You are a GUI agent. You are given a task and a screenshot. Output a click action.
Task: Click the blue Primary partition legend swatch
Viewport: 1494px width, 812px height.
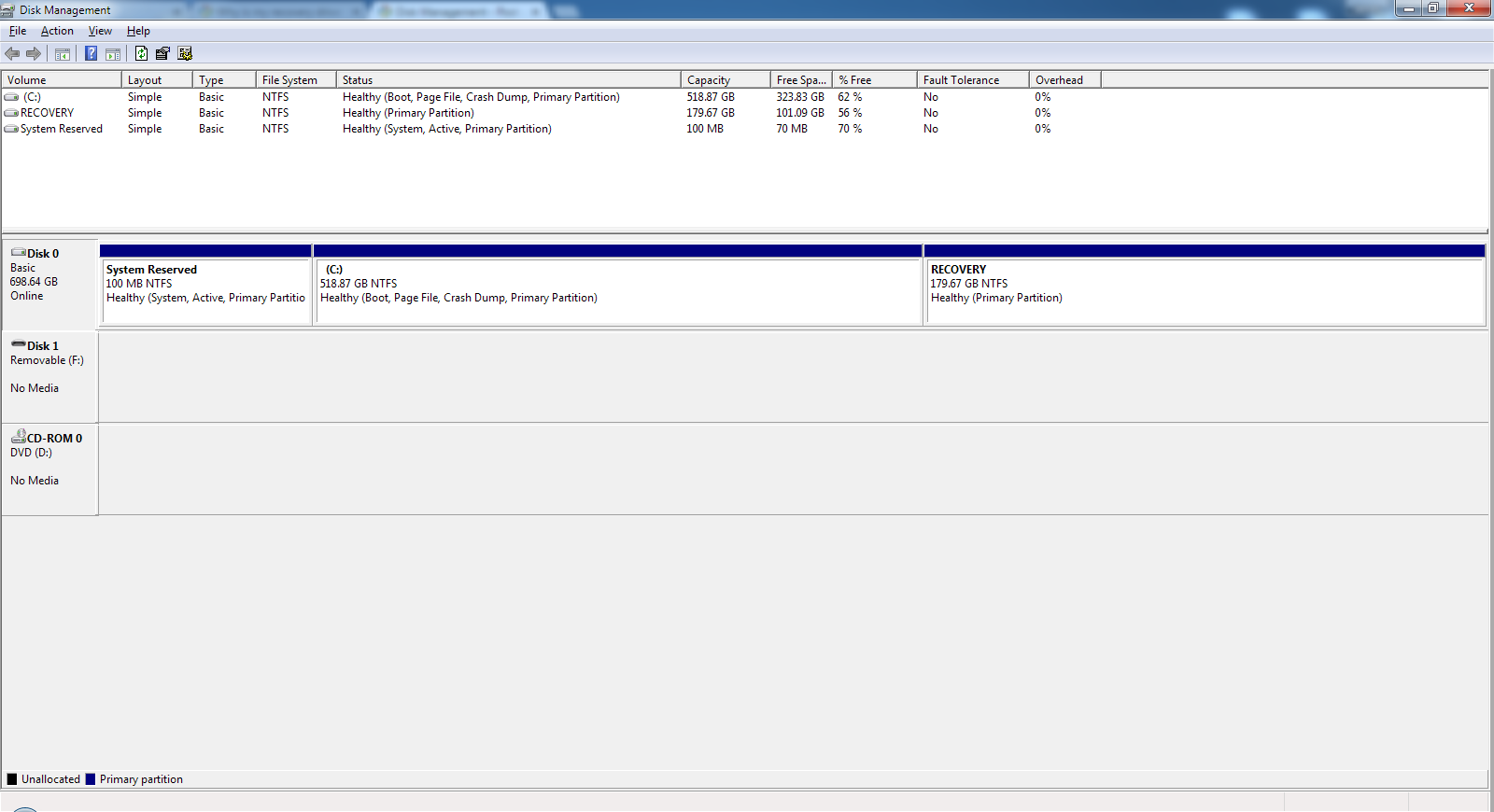[91, 779]
